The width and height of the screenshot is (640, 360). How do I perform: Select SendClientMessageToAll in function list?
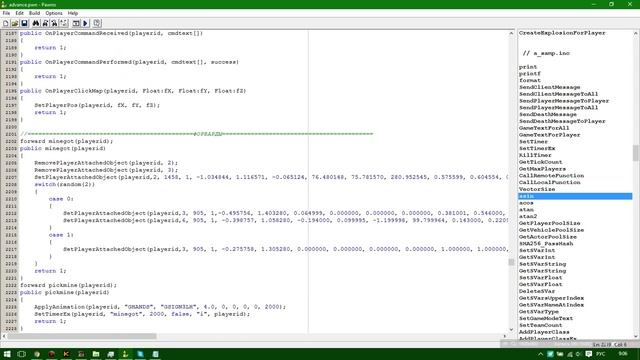coord(558,94)
